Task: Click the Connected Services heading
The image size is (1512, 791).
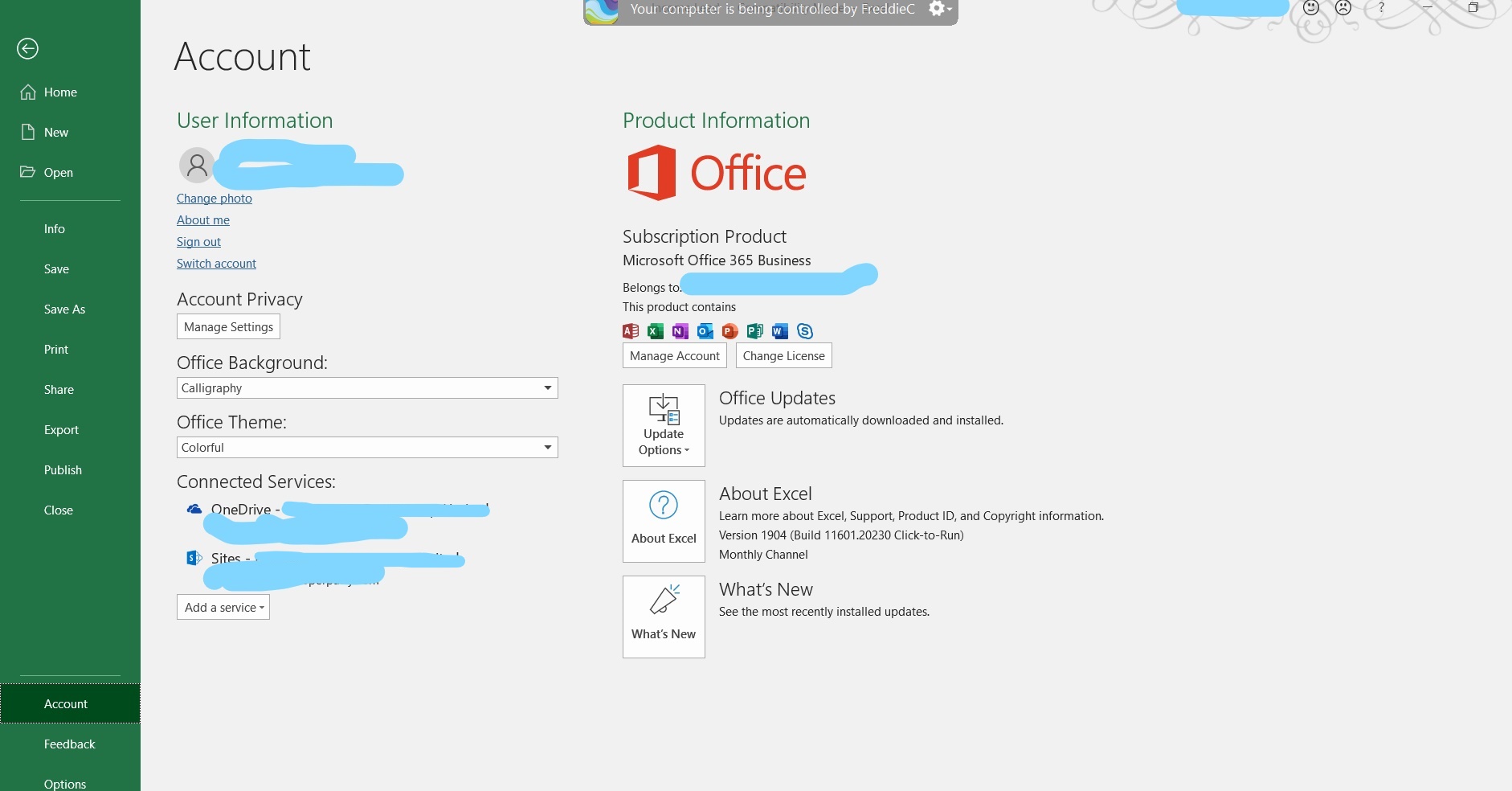Action: [256, 482]
